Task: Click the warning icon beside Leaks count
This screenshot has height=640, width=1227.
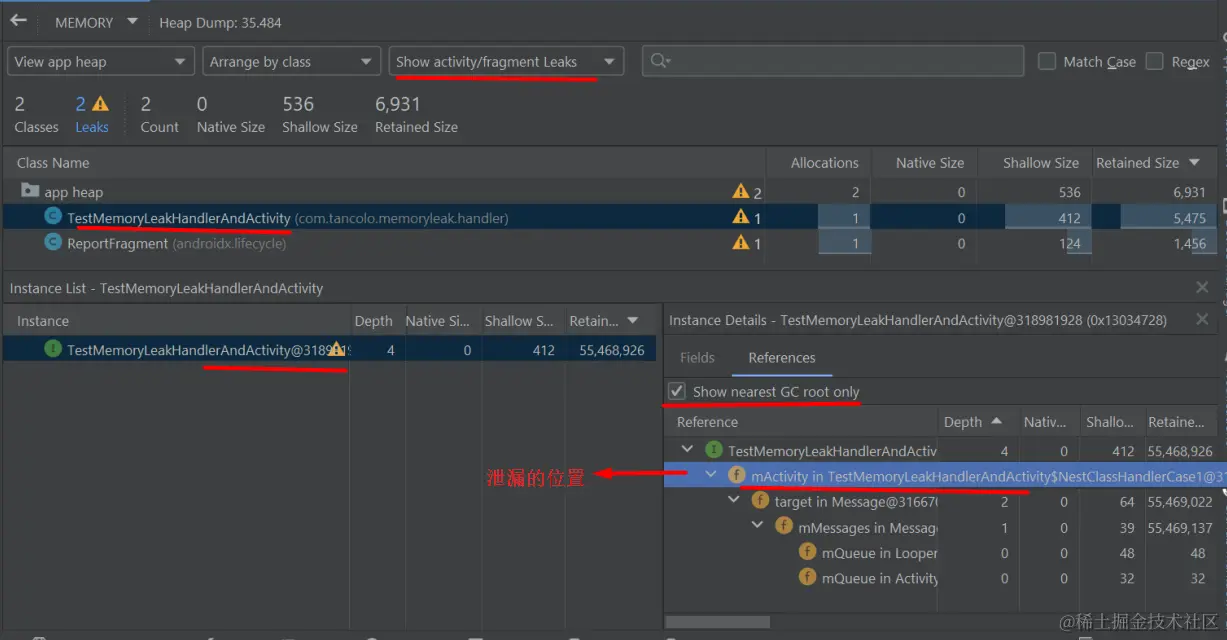Action: 100,104
